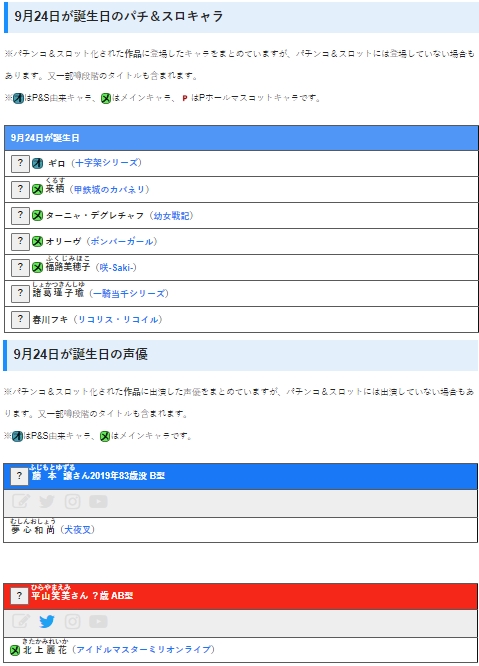
Task: Open the リコリス・リコイル link
Action: tap(118, 319)
